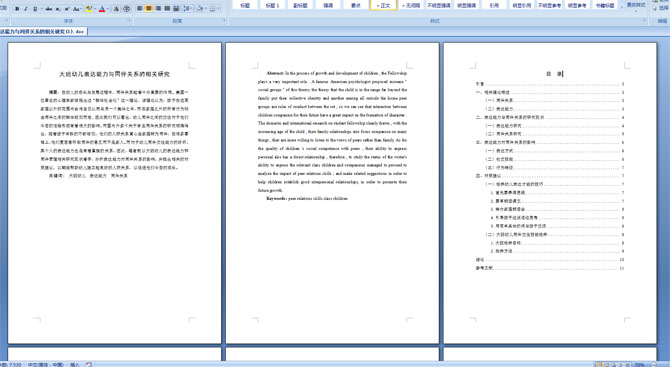670x367 pixels.
Task: Expand line spacing dropdown
Action: 191,9
